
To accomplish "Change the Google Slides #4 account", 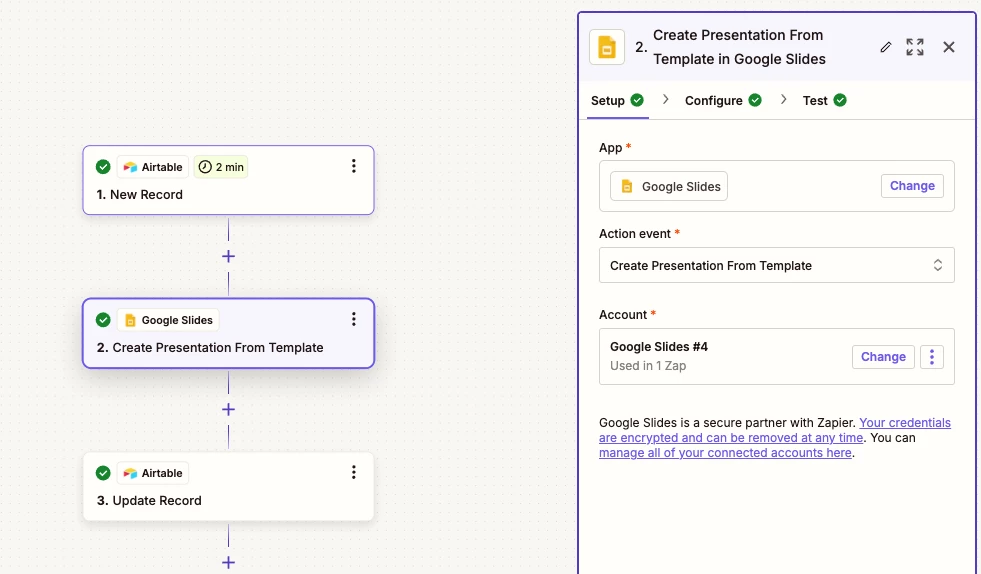I will click(883, 357).
